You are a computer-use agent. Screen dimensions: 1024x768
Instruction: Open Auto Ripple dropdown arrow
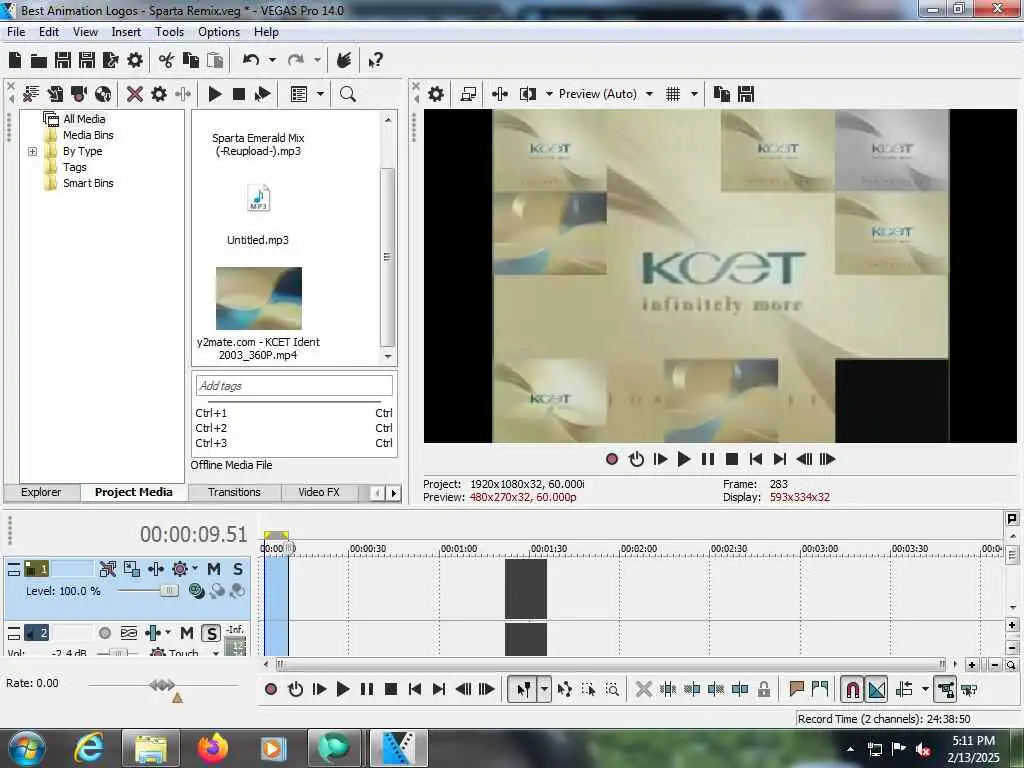[925, 689]
